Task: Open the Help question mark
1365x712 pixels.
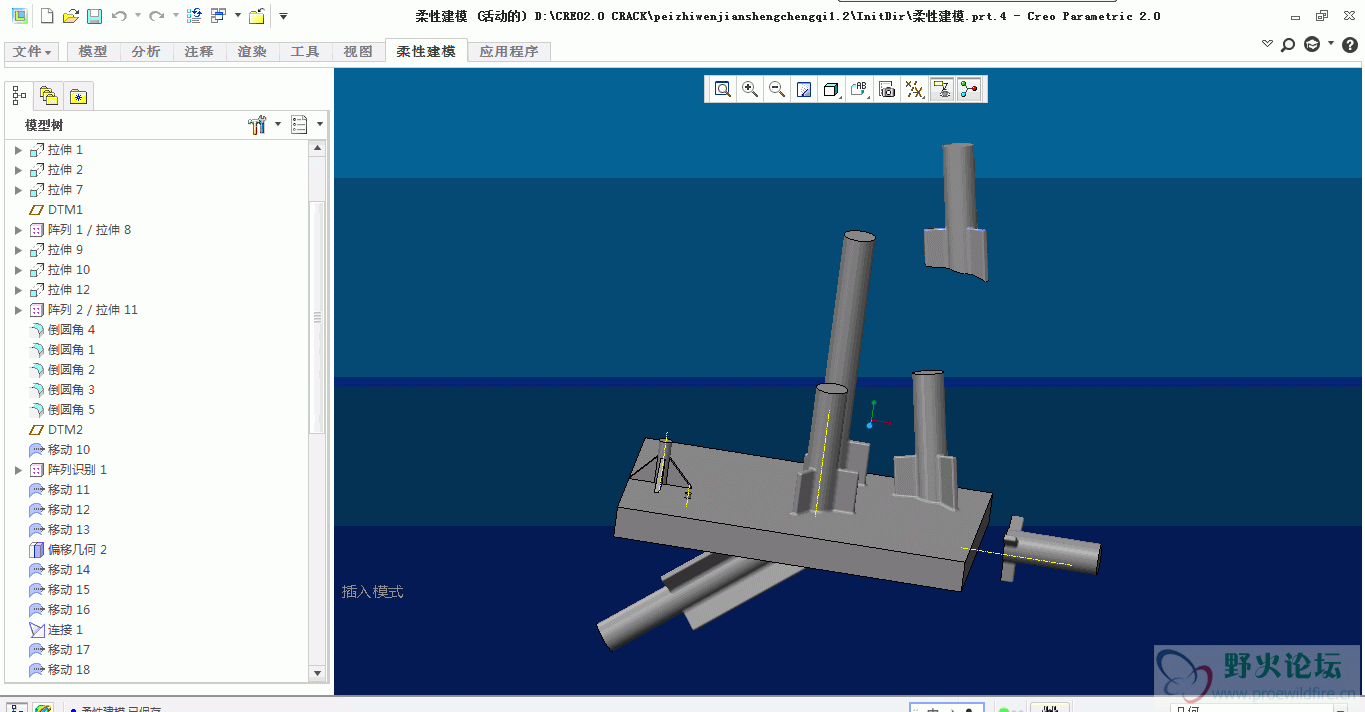Action: tap(1349, 44)
